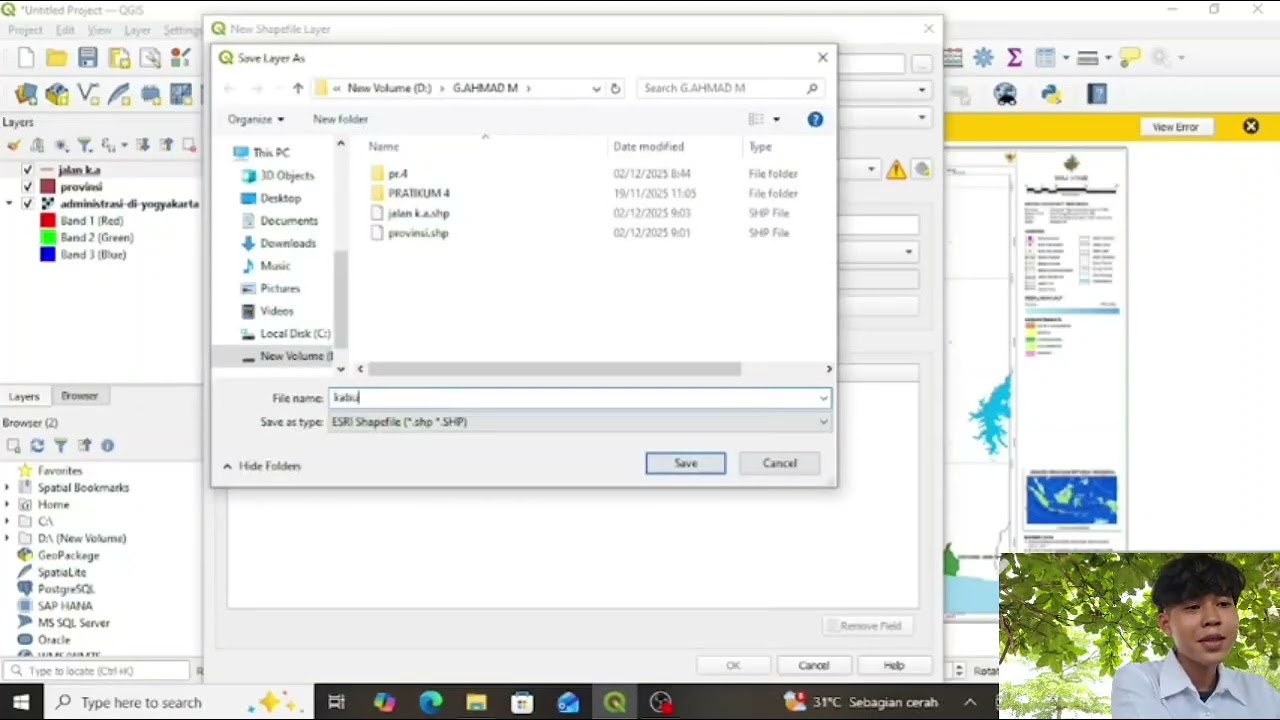Click the Expand All icon in Layers panel

[142, 145]
